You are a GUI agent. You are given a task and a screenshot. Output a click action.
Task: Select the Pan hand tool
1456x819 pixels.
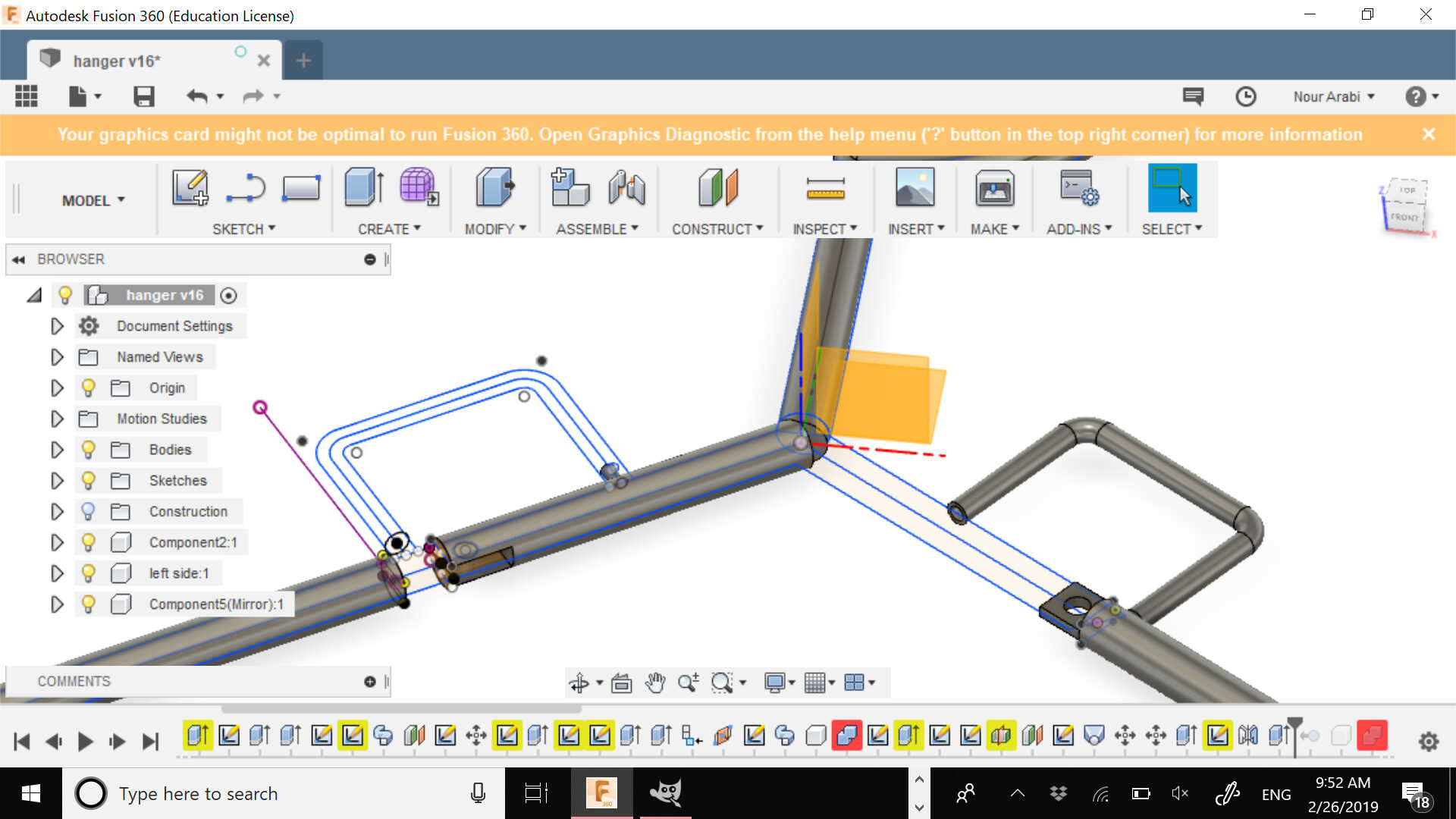[654, 683]
